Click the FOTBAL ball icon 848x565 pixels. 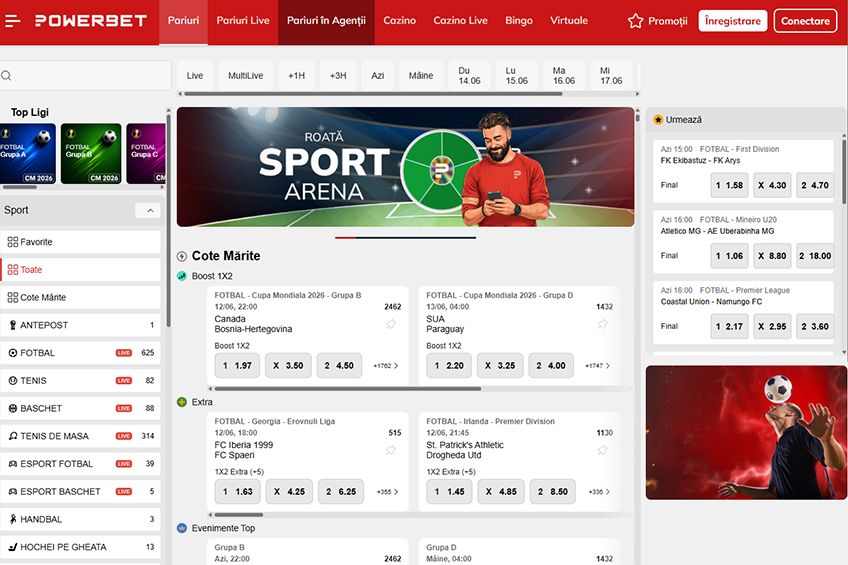tap(13, 353)
